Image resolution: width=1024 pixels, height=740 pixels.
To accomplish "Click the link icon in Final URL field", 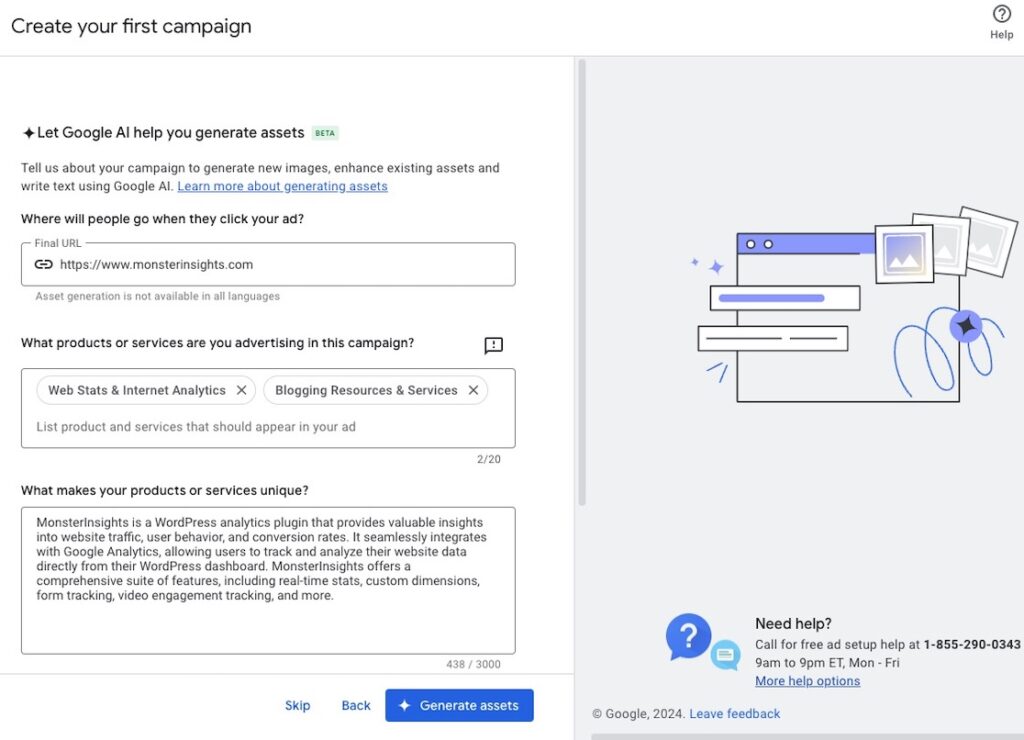I will pyautogui.click(x=43, y=265).
